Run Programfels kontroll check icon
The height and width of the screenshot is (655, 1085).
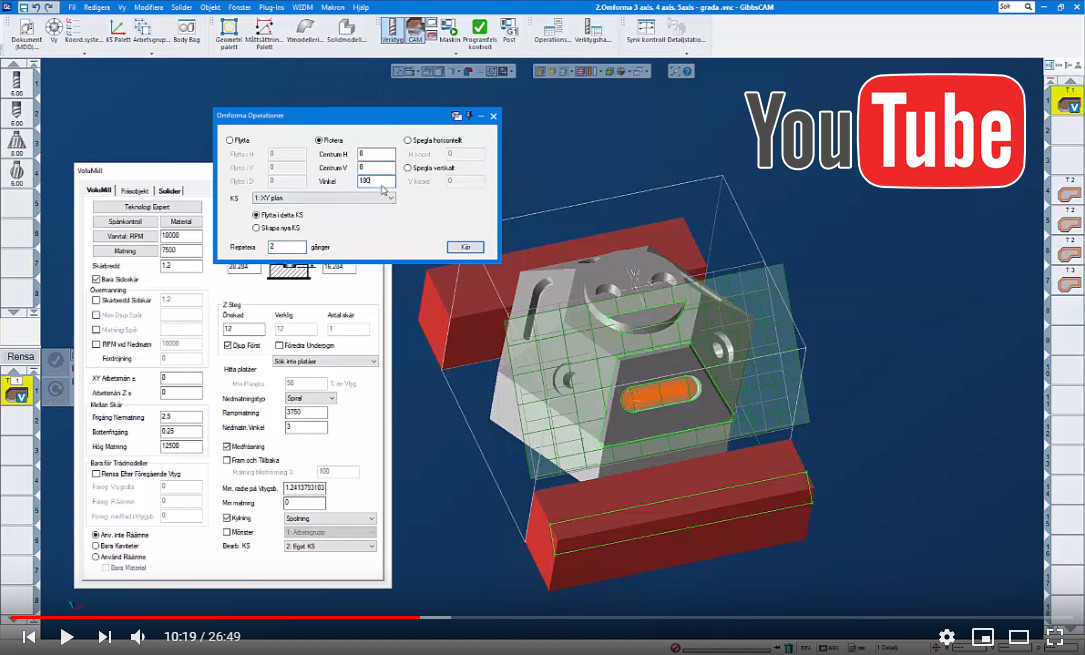tap(479, 28)
